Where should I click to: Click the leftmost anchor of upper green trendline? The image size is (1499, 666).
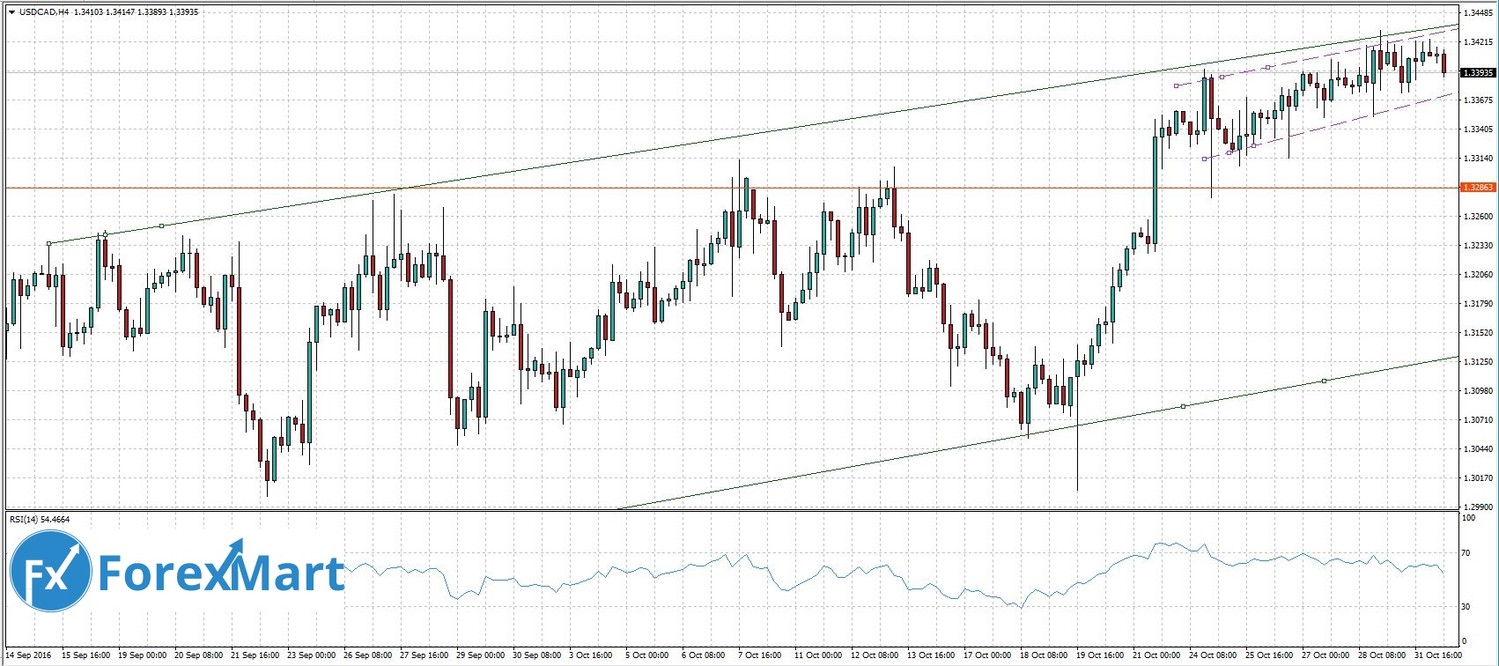[49, 243]
